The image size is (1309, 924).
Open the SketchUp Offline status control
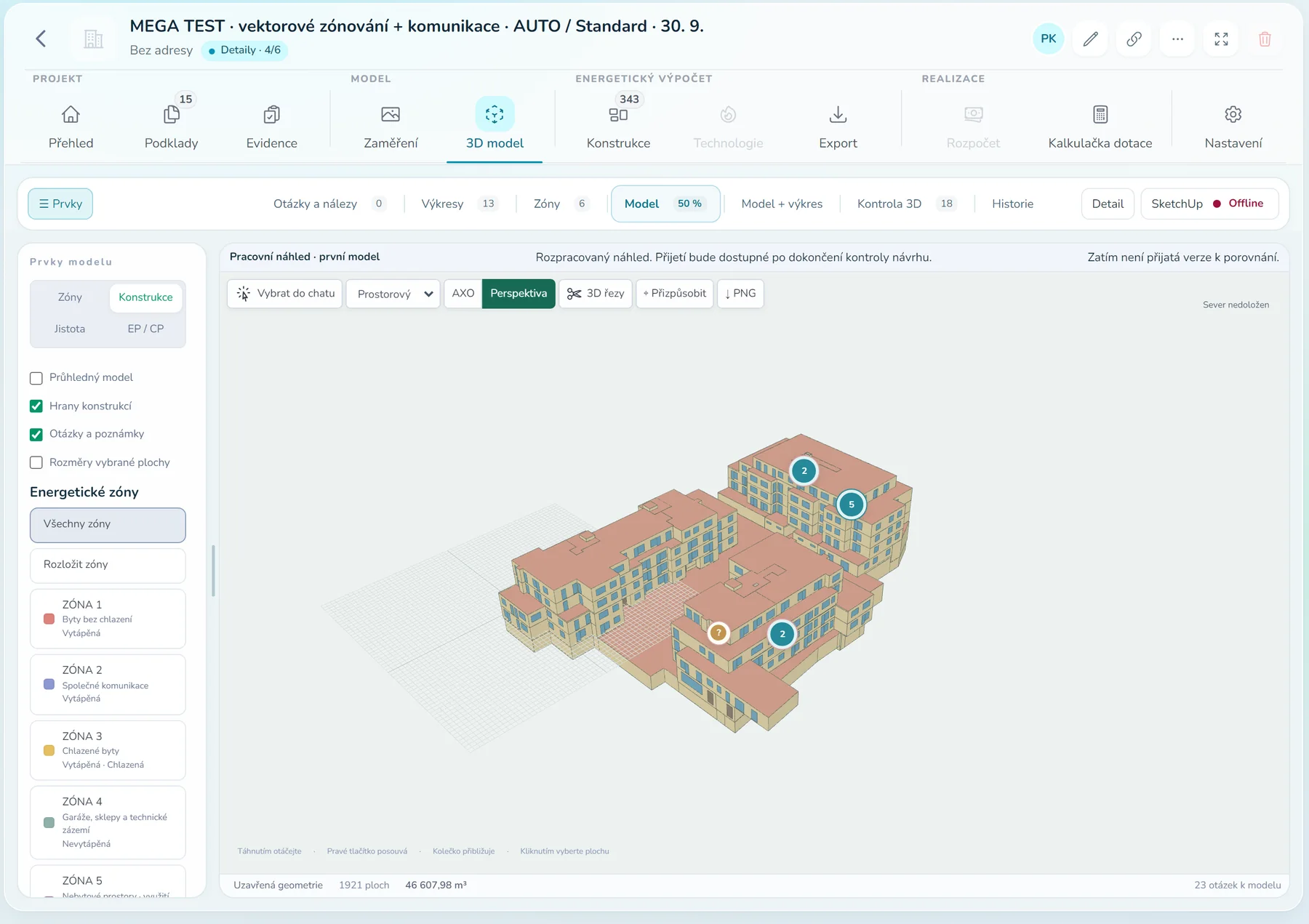coord(1209,204)
